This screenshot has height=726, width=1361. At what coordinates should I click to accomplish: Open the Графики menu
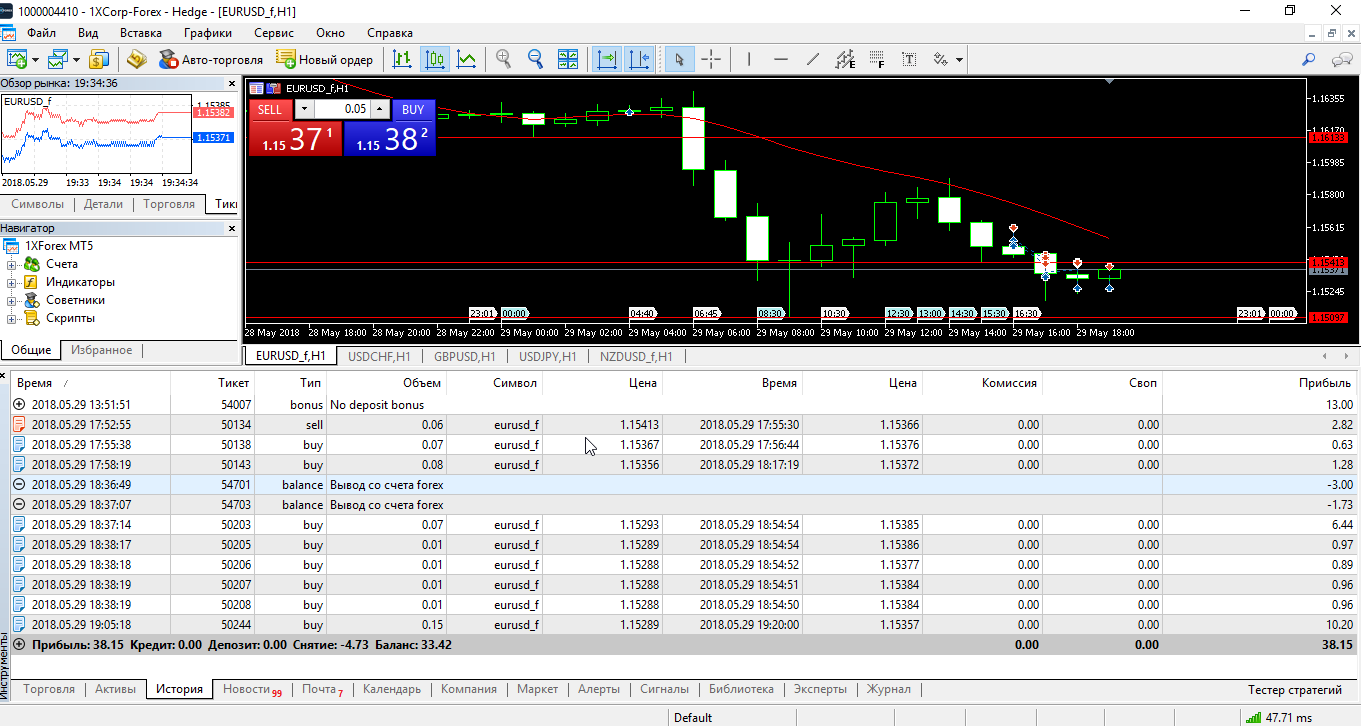pos(207,33)
